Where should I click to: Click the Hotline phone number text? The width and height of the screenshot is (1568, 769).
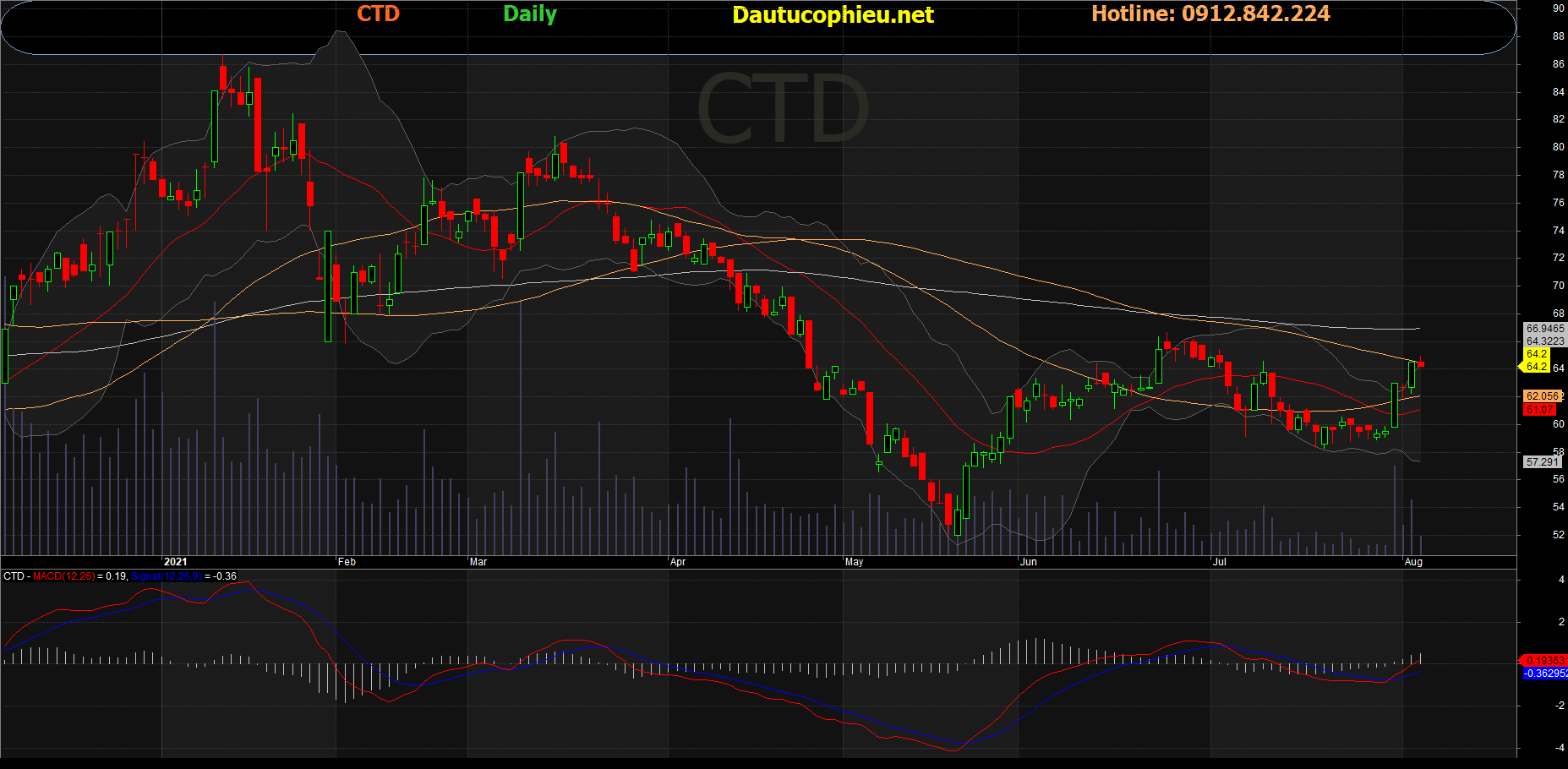click(x=1210, y=14)
